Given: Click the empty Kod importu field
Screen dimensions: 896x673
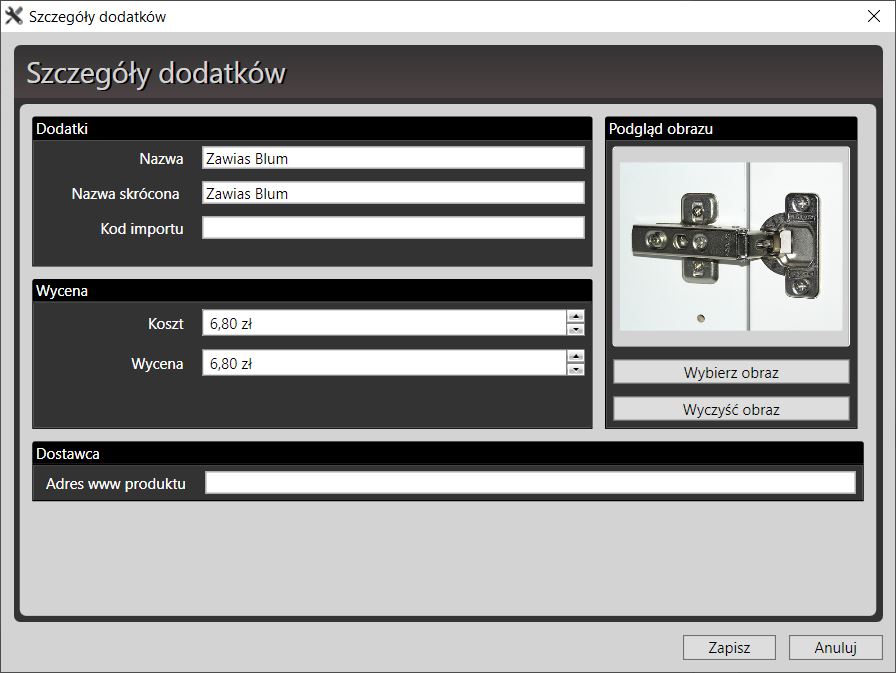Looking at the screenshot, I should pos(392,228).
